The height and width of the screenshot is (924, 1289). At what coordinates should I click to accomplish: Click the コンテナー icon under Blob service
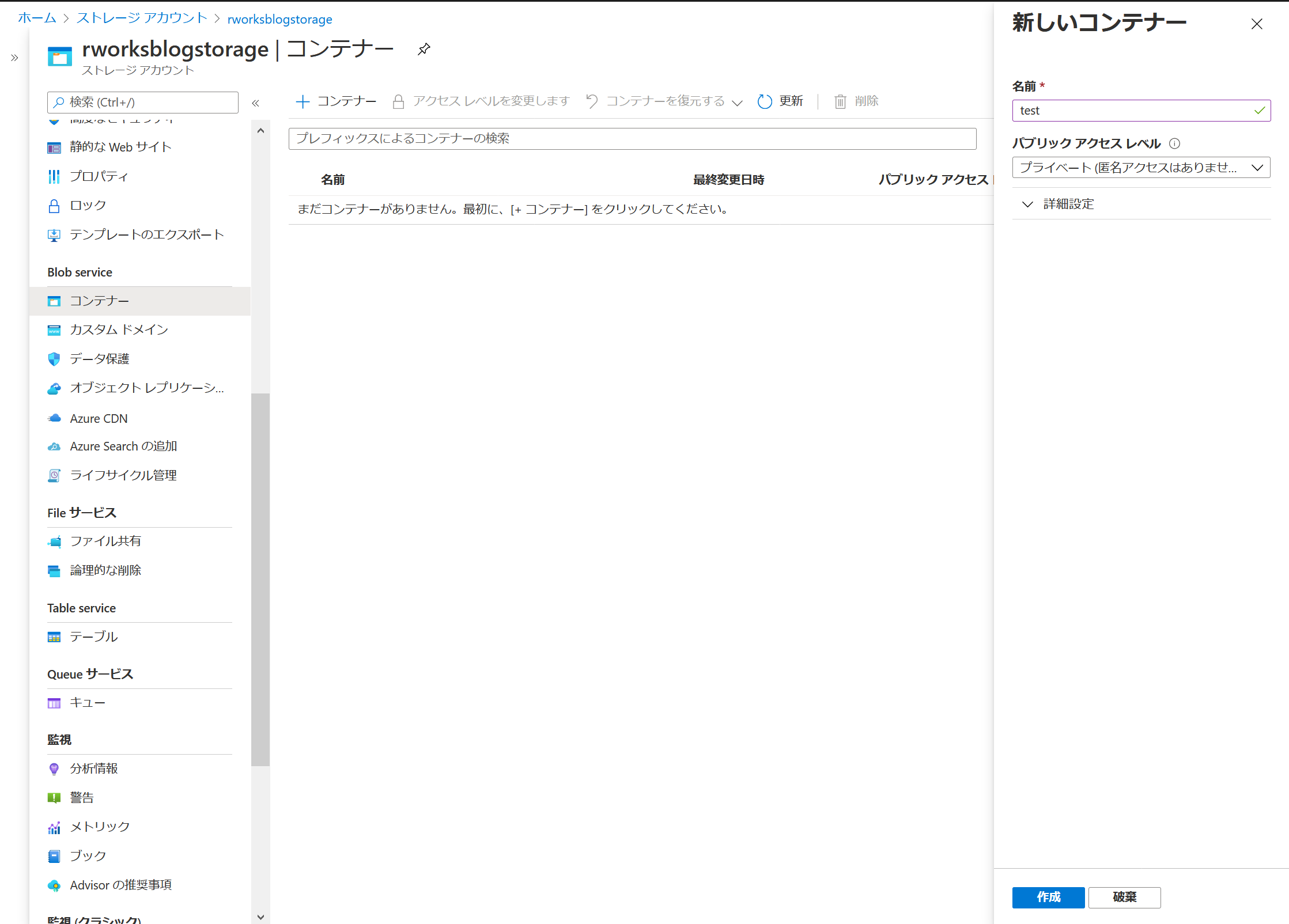click(x=54, y=301)
